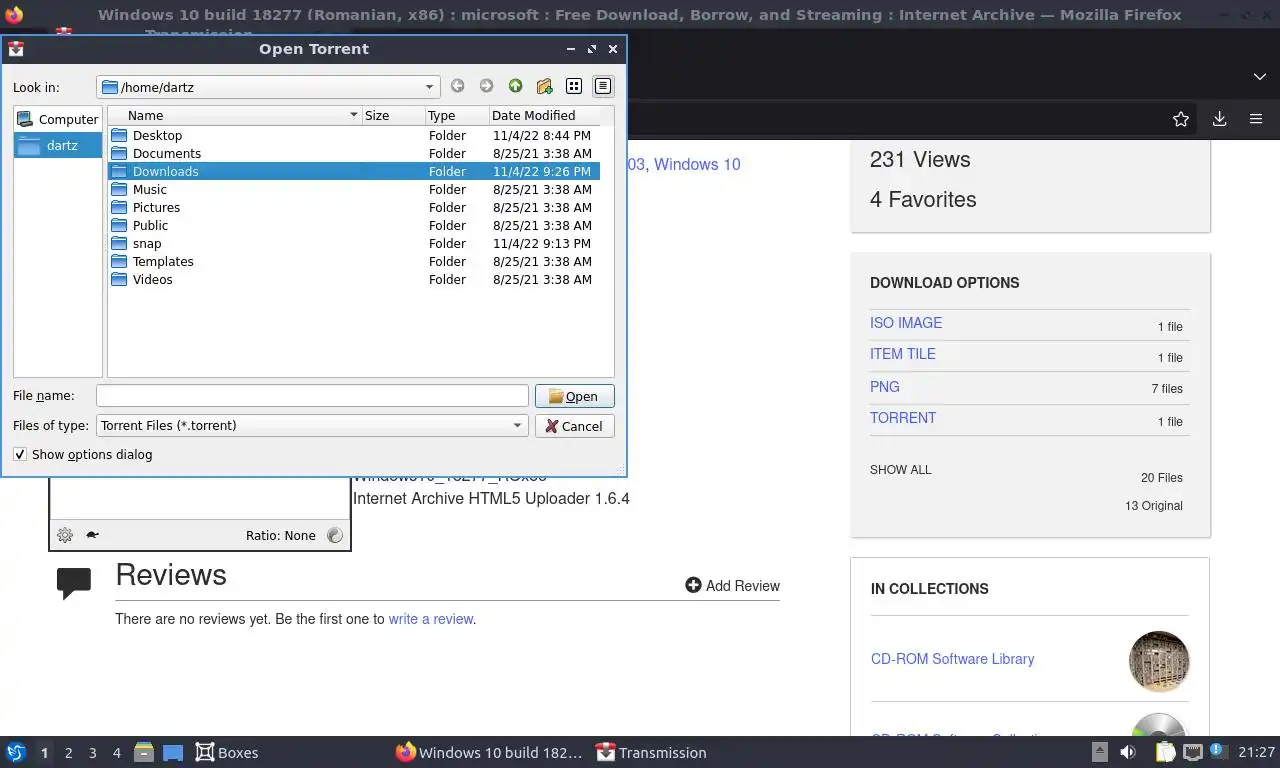Toggle Show options dialog checkbox
This screenshot has height=768, width=1280.
click(x=20, y=454)
